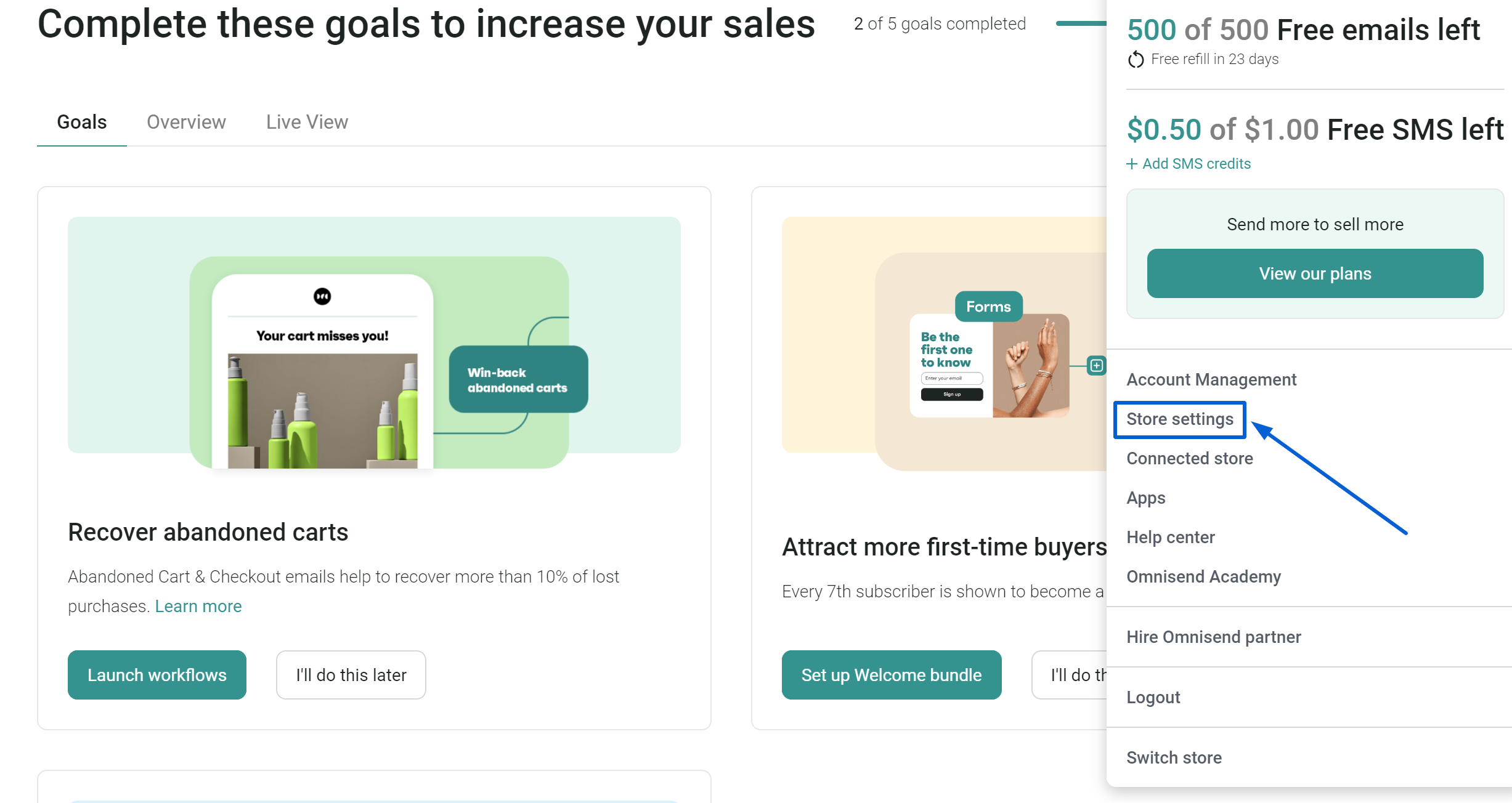Click the Launch workflows button
Screen dimensions: 1512x803
click(x=157, y=675)
